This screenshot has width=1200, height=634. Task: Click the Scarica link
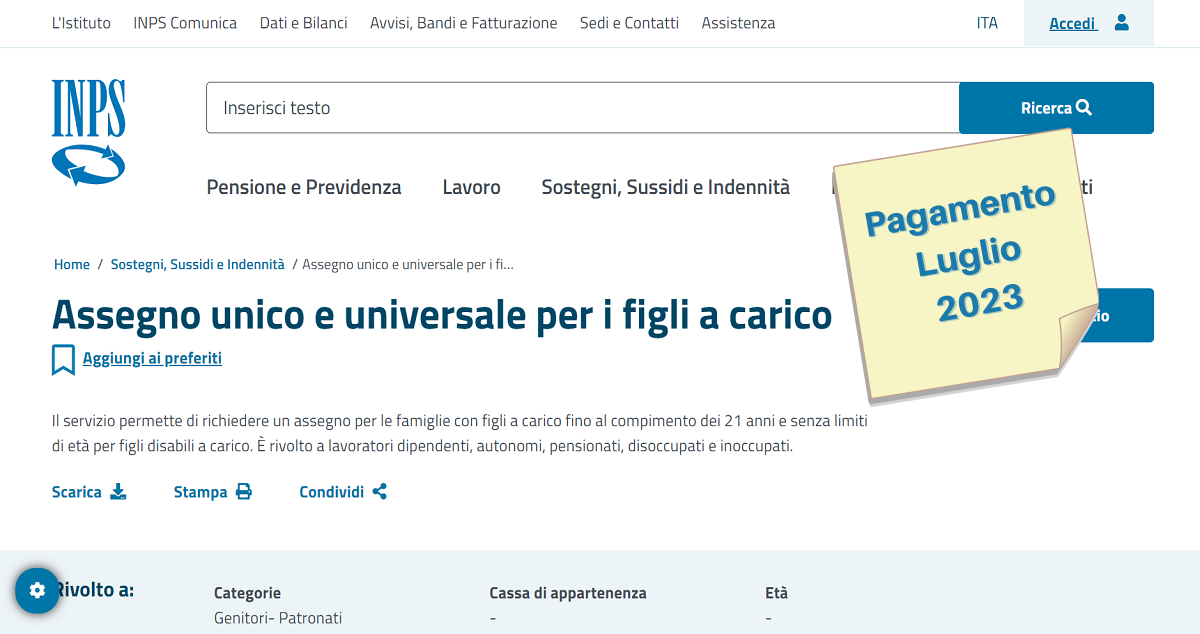[x=77, y=492]
